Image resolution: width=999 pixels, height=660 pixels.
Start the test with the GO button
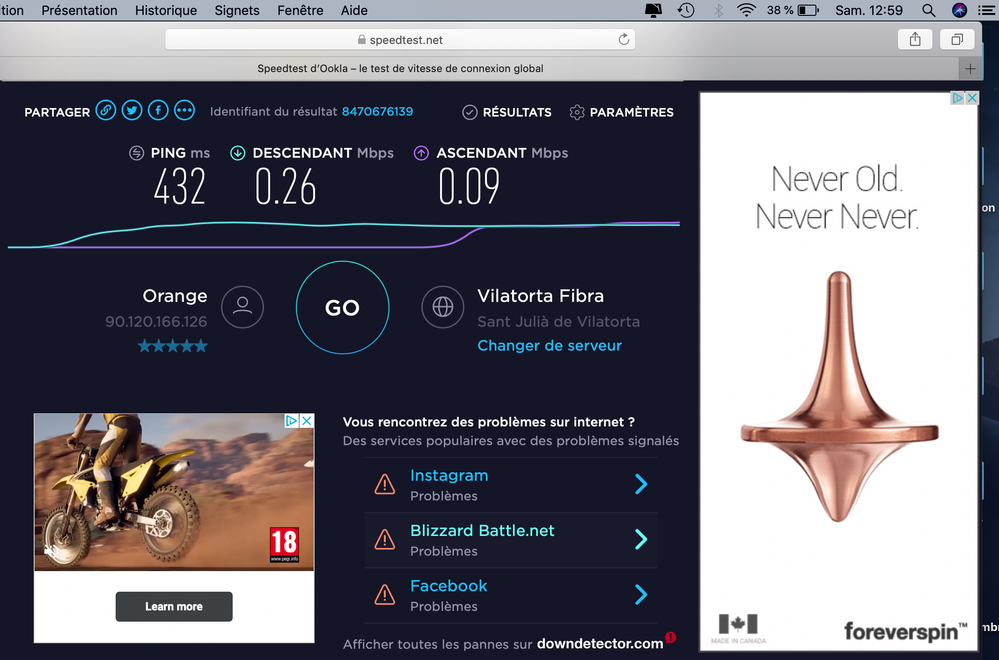pyautogui.click(x=343, y=308)
